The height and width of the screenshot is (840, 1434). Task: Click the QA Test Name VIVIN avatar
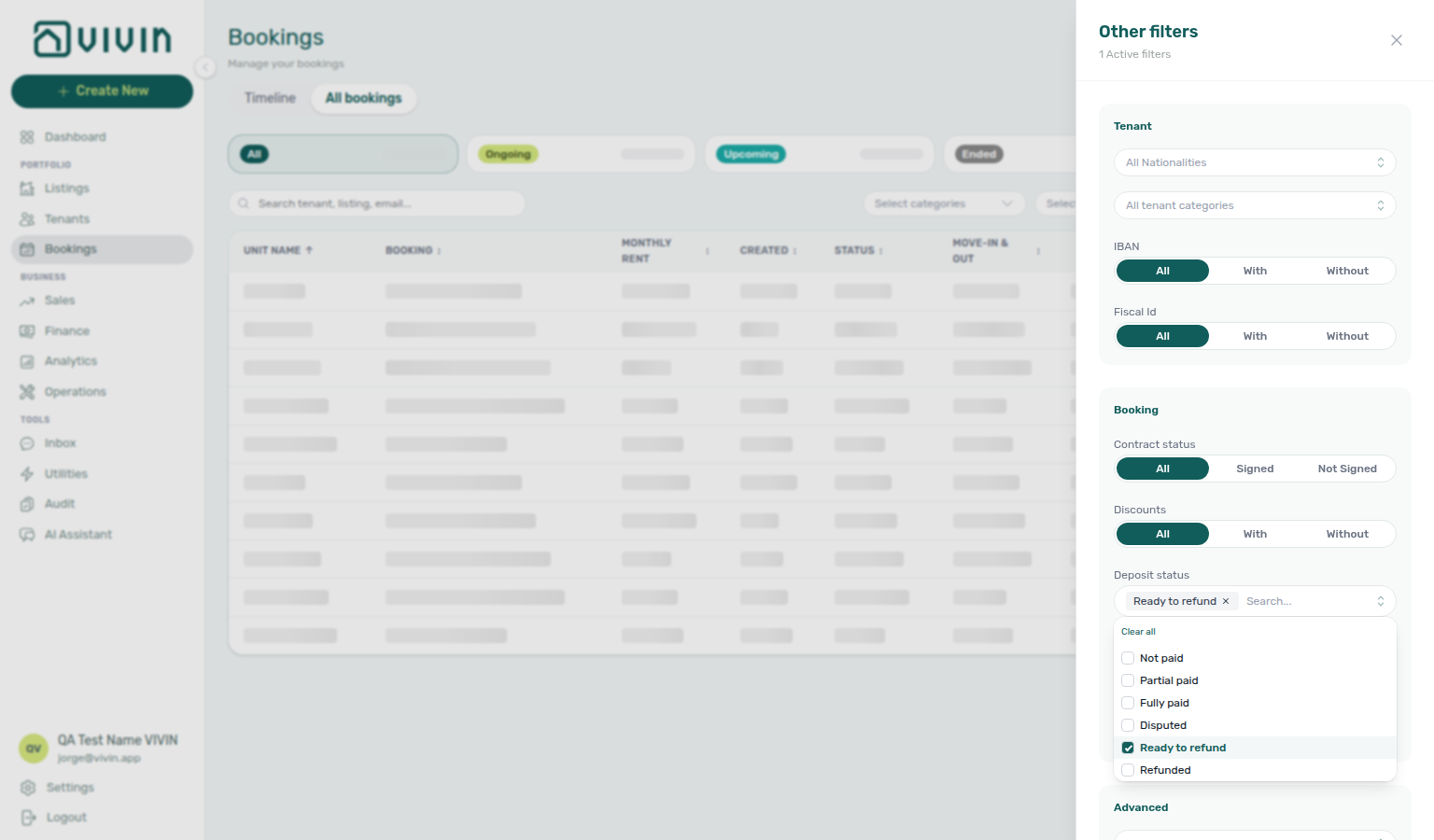(34, 749)
